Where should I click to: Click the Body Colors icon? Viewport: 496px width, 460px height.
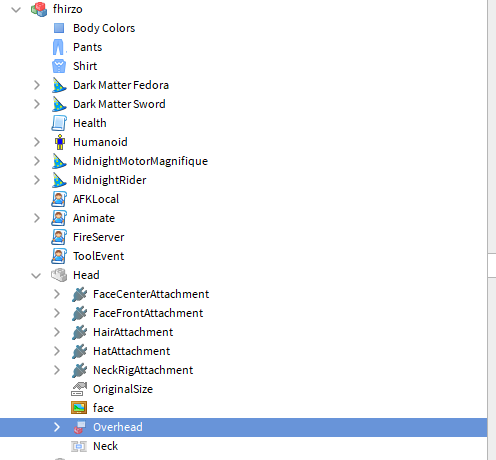(59, 28)
